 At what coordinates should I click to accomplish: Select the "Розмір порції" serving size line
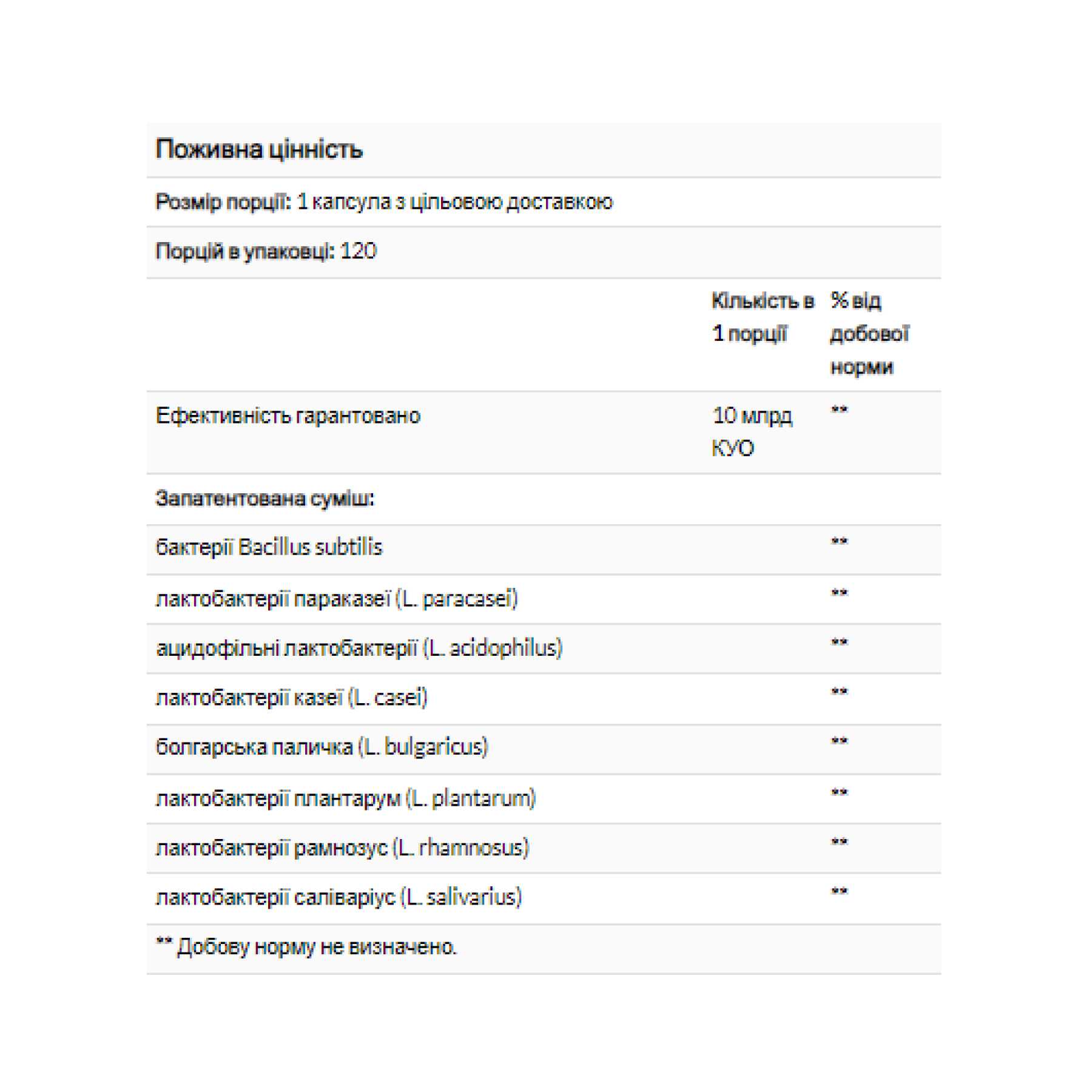(x=384, y=202)
